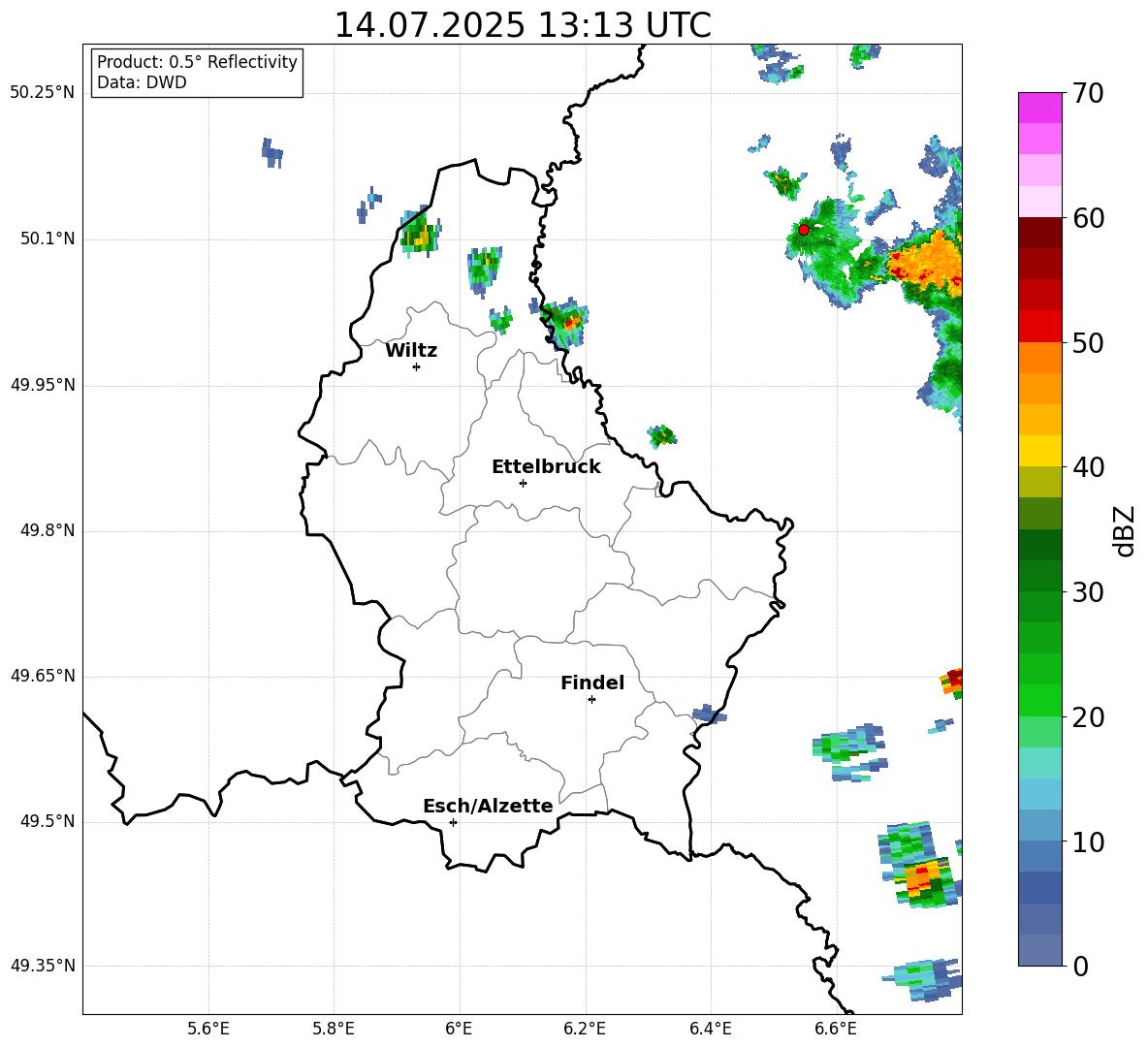Click the colorbar 70 tick label
The height and width of the screenshot is (1048, 1148).
tap(1089, 94)
